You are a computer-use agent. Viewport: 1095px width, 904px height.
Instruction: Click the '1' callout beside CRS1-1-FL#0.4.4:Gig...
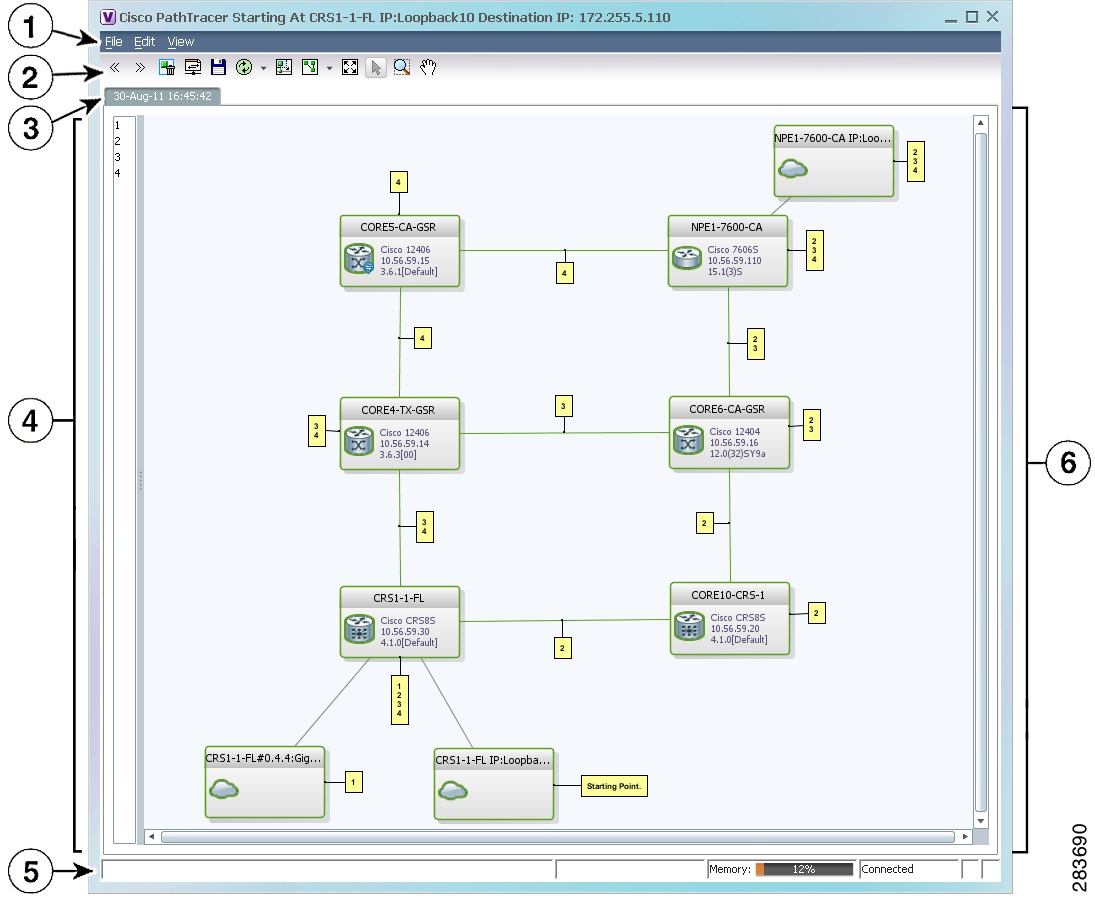coord(353,782)
